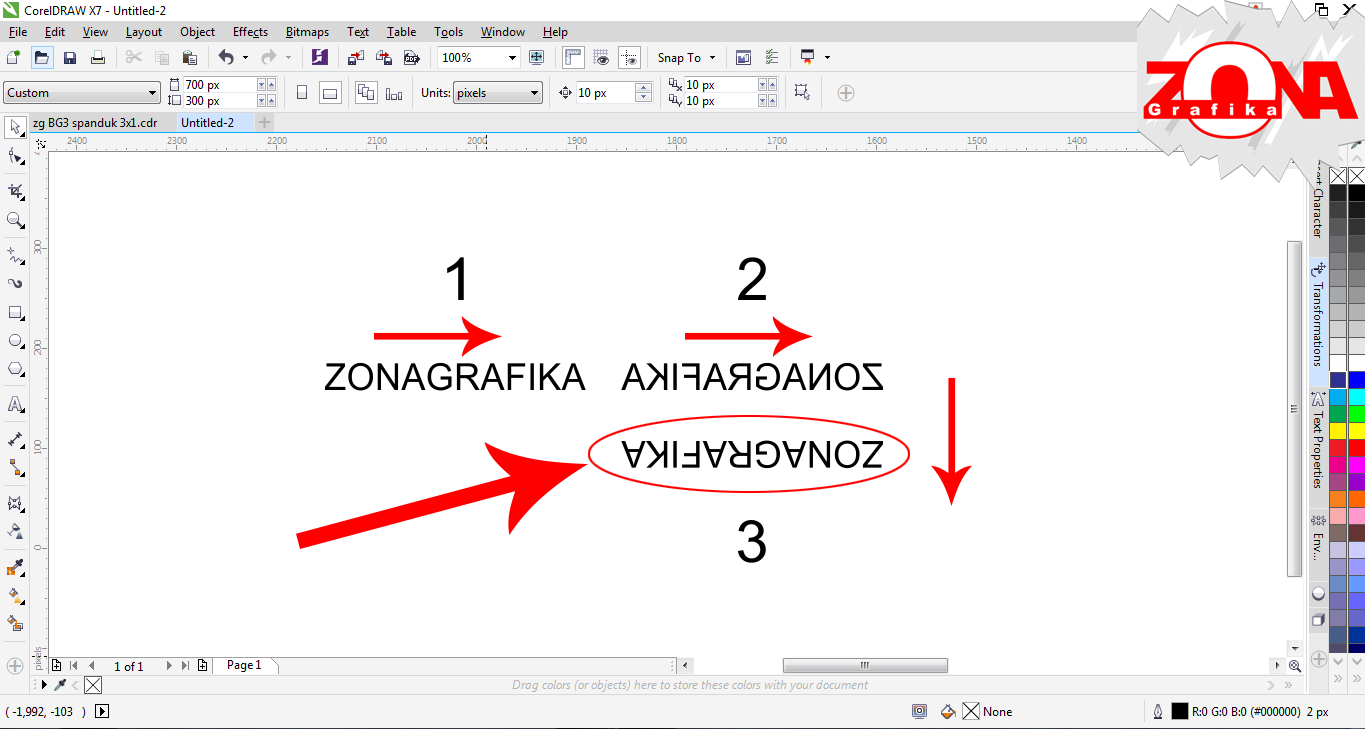Open the Units pixels dropdown

coord(535,93)
